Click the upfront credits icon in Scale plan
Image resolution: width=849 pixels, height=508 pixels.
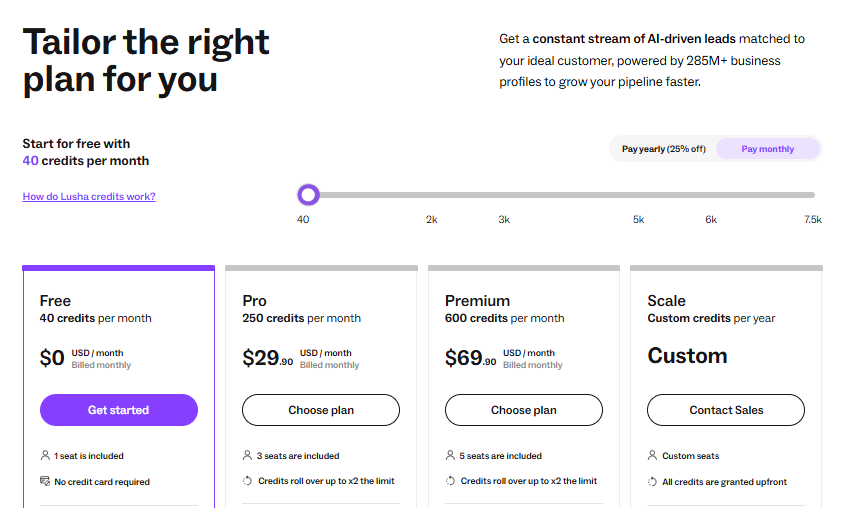(x=653, y=482)
